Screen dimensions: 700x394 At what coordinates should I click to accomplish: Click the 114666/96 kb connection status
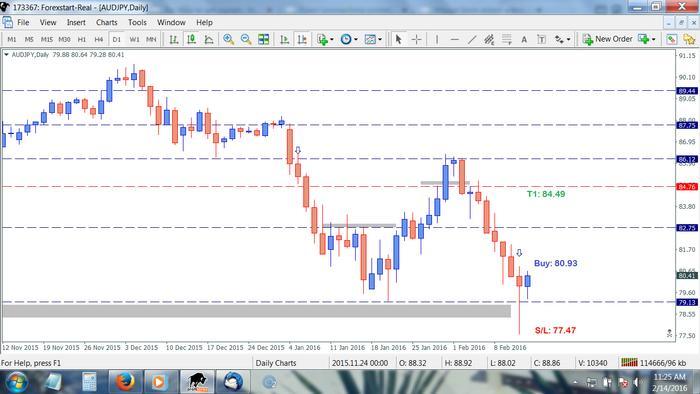click(654, 363)
